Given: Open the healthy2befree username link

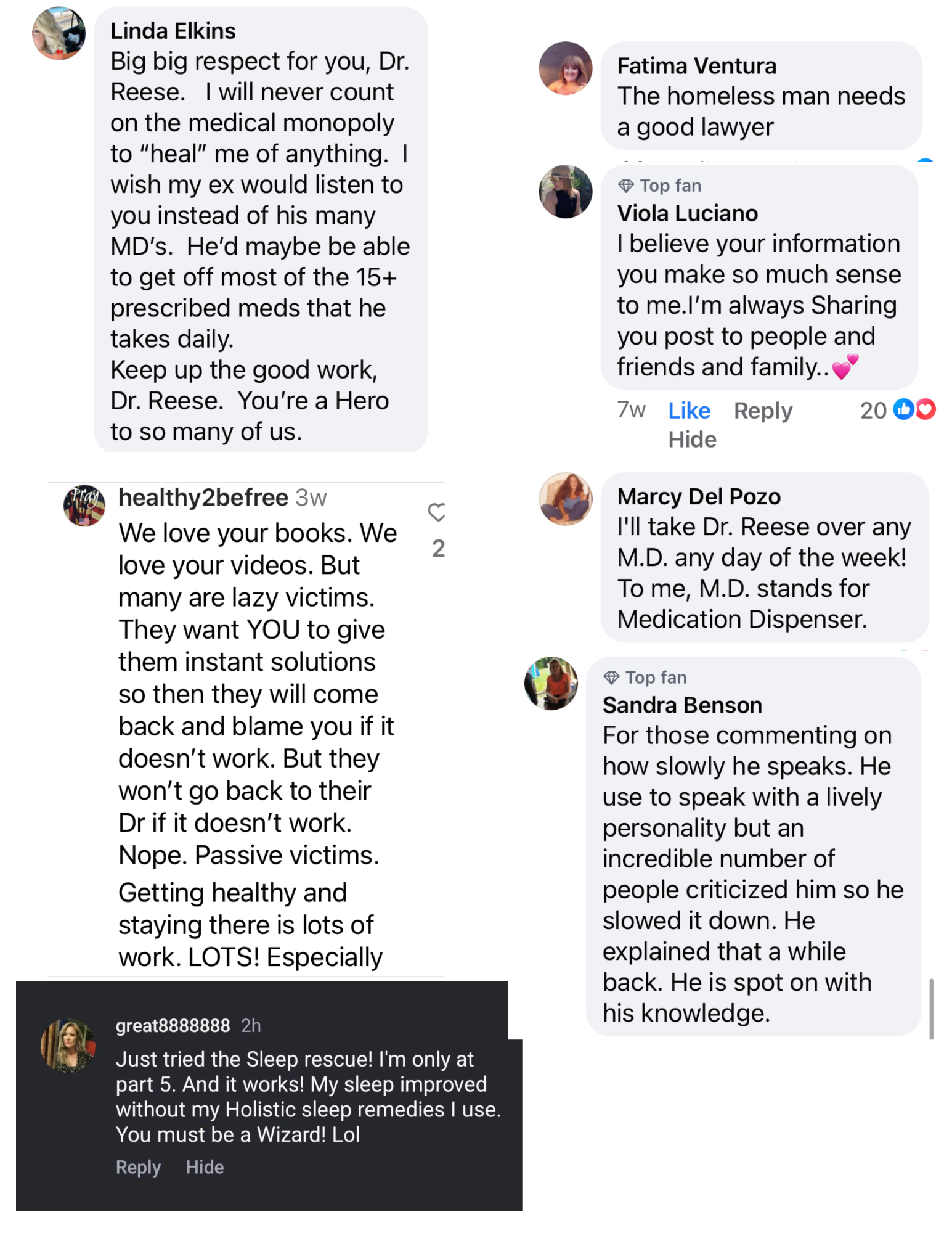Looking at the screenshot, I should pos(203,498).
